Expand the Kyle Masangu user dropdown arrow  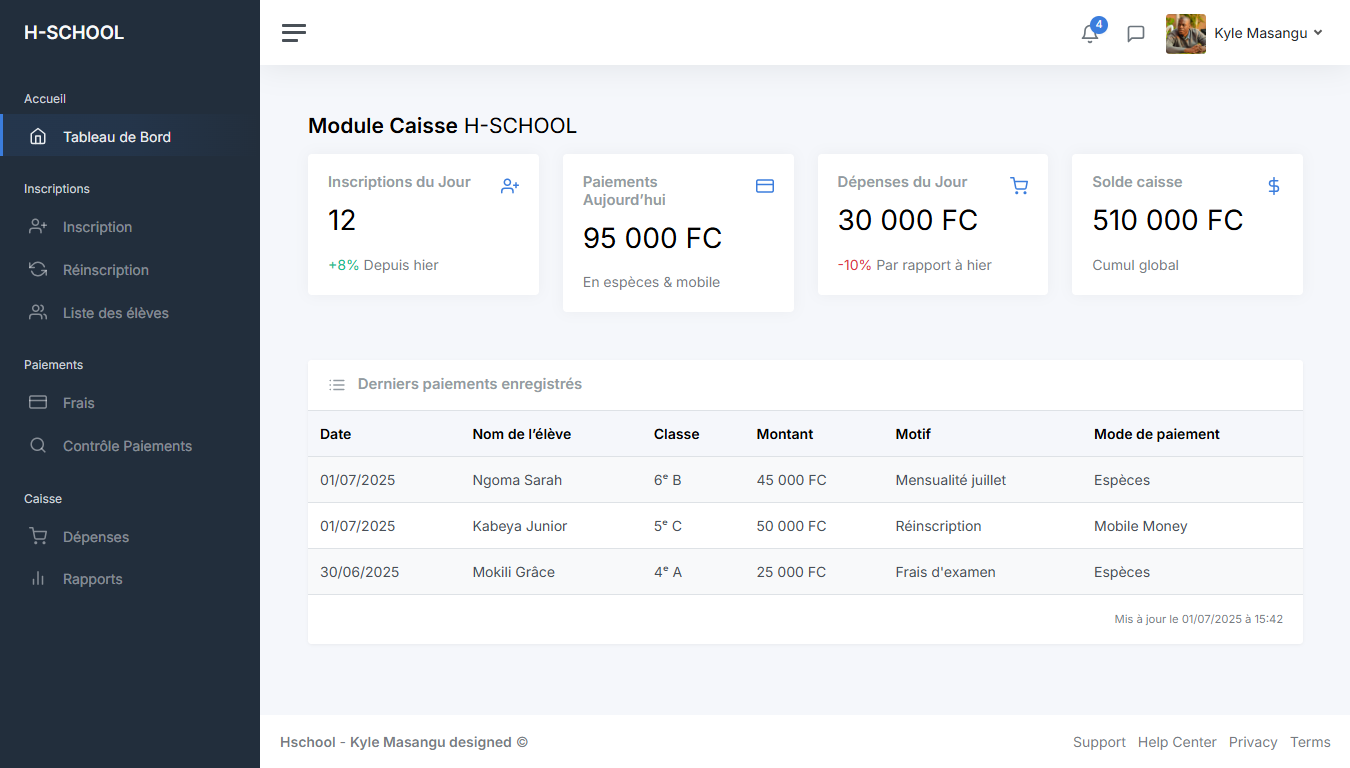1318,33
